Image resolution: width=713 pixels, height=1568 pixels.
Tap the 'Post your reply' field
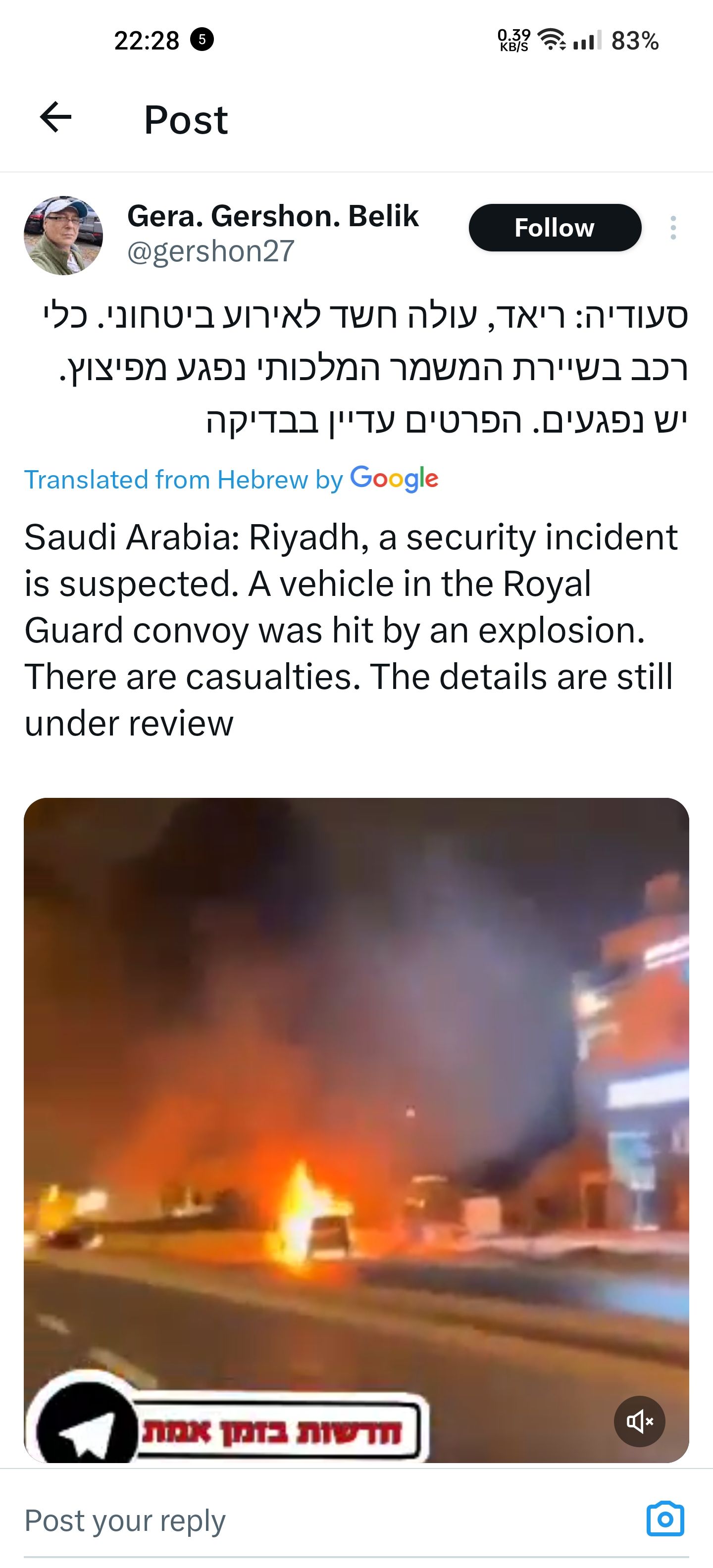tap(329, 1520)
